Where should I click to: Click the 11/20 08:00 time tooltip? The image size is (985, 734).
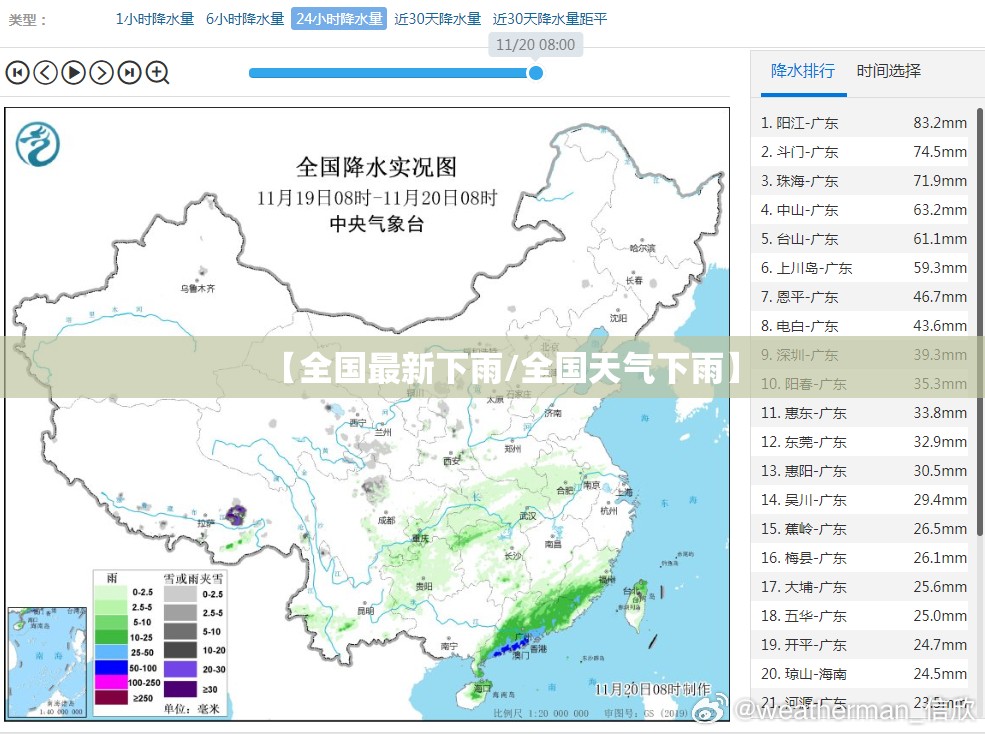point(535,45)
